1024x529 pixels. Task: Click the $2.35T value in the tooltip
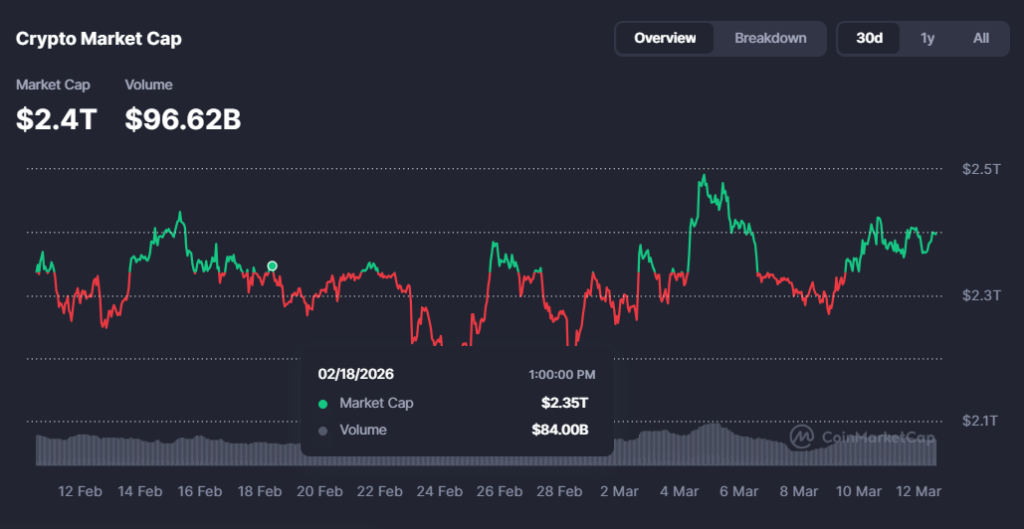(564, 404)
